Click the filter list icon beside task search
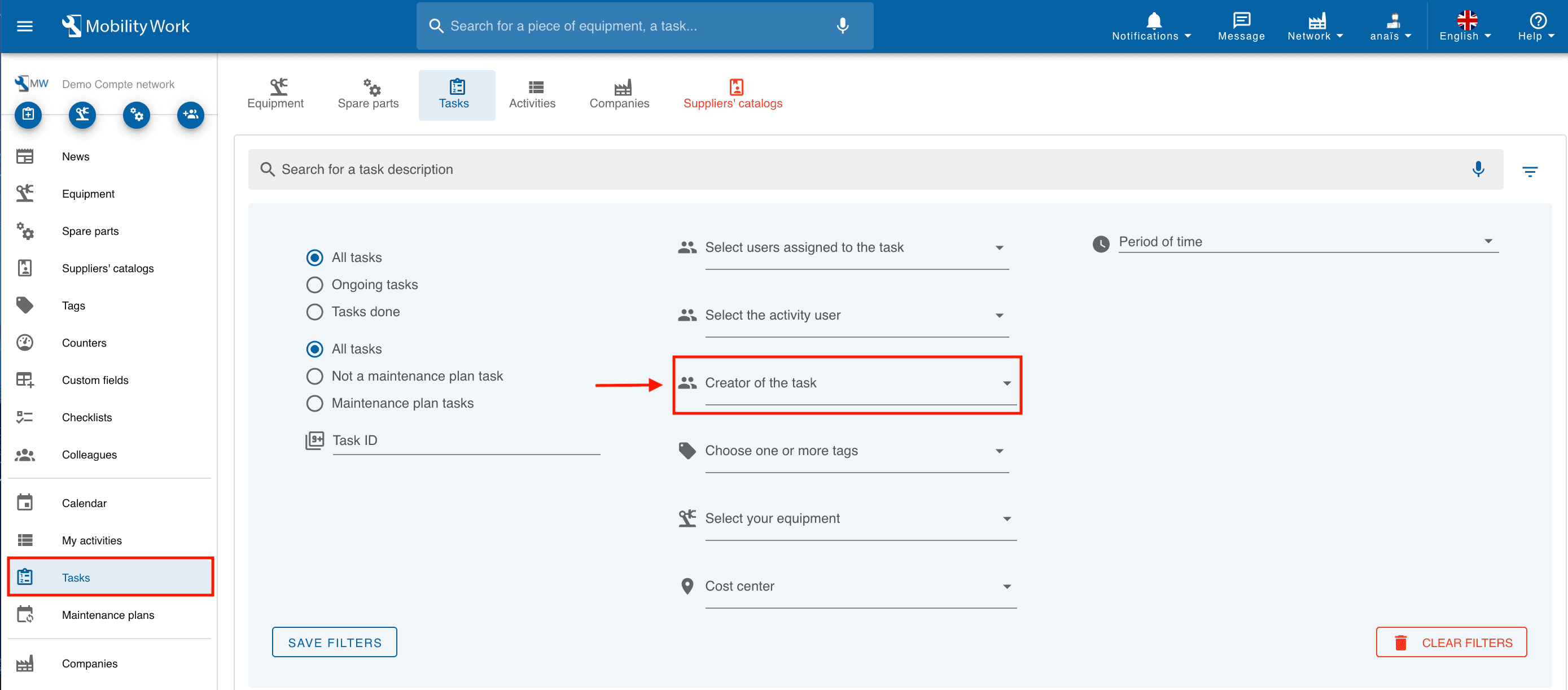Screen dimensions: 1568x690 (x=1530, y=171)
